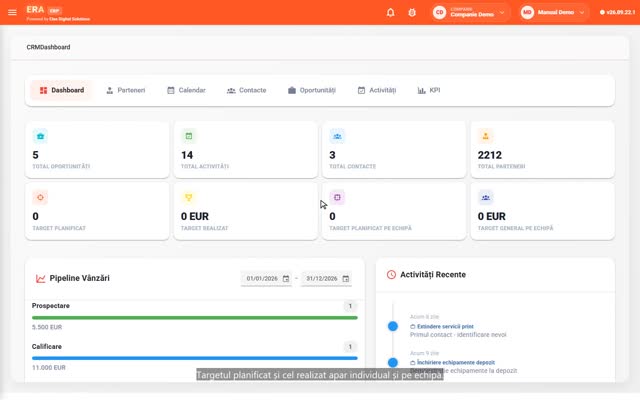
Task: Open the start date calendar picker icon
Action: pyautogui.click(x=286, y=279)
